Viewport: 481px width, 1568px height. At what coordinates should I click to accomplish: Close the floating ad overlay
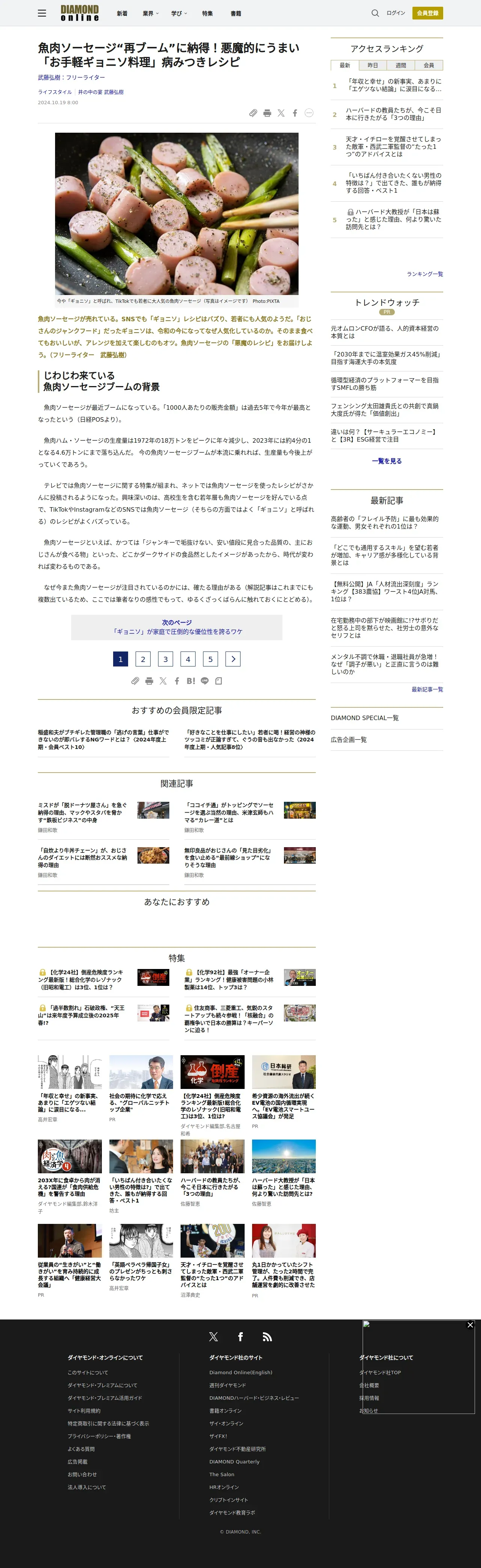click(470, 1325)
